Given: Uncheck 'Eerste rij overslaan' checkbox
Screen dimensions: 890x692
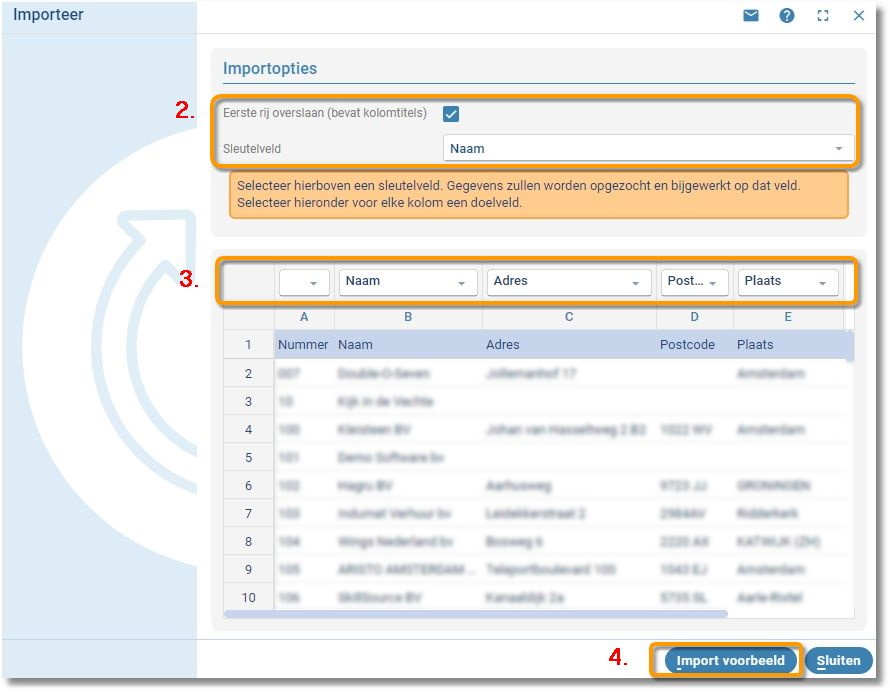Looking at the screenshot, I should 451,114.
